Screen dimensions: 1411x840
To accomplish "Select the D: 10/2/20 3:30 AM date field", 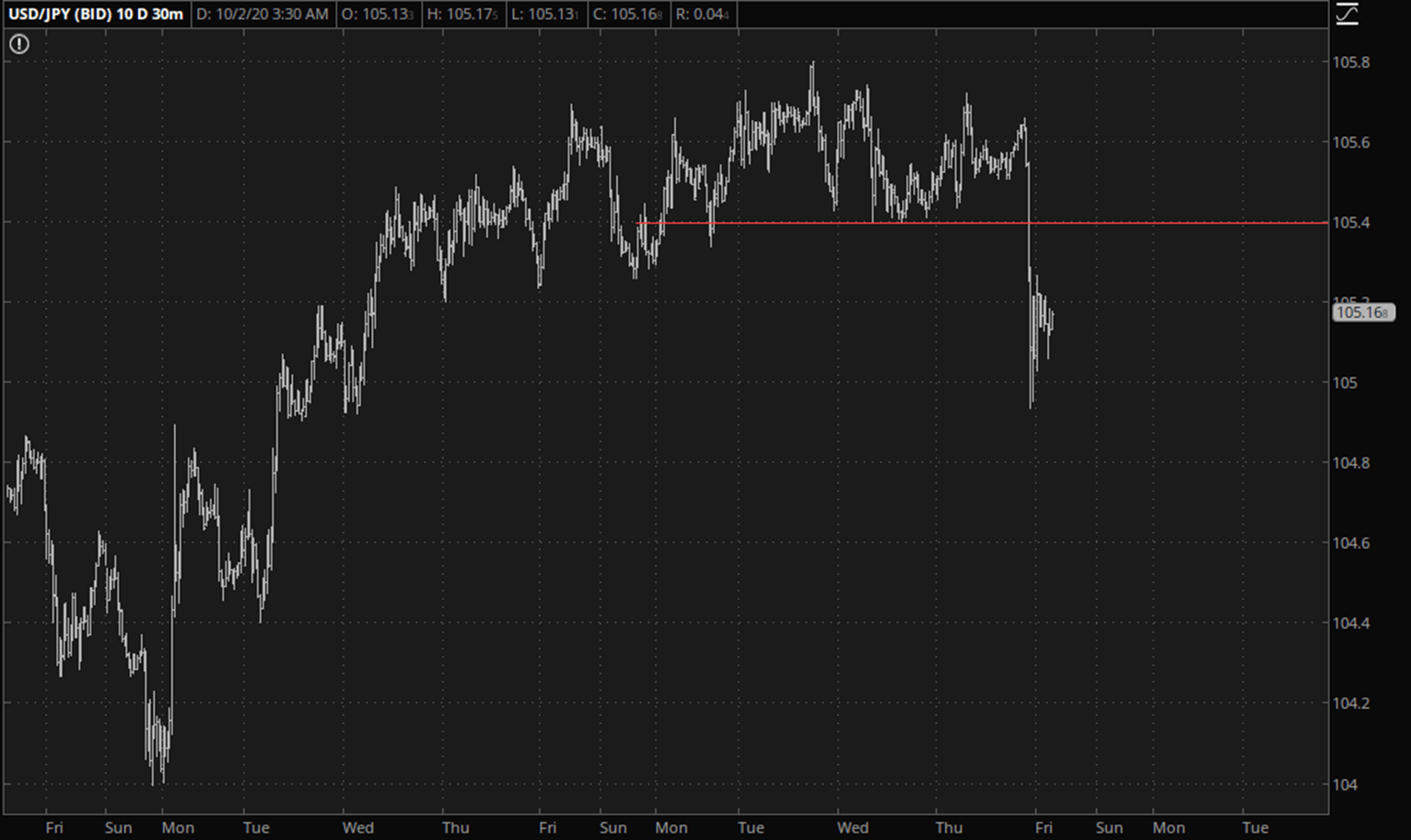I will pos(262,14).
